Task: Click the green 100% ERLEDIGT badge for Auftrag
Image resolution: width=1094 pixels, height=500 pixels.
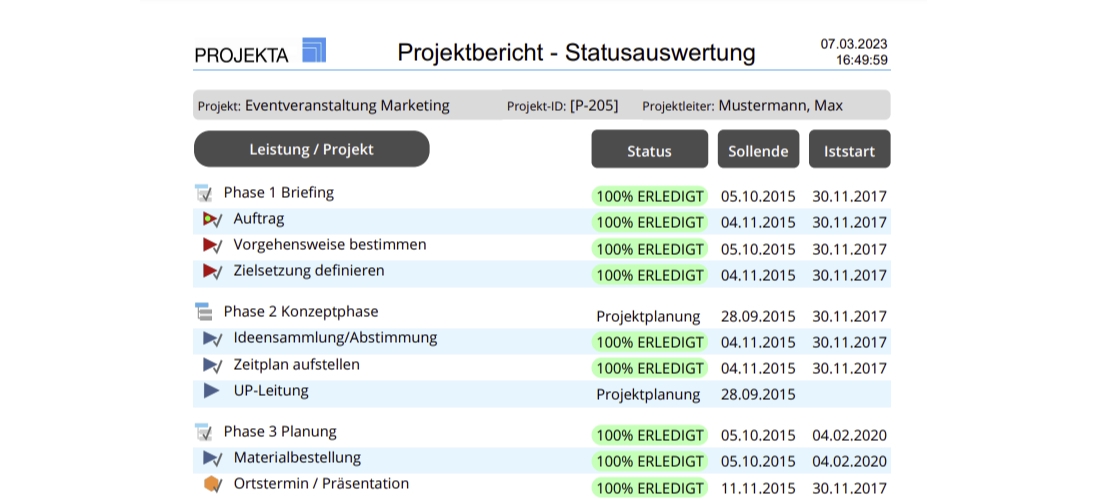Action: pos(649,222)
